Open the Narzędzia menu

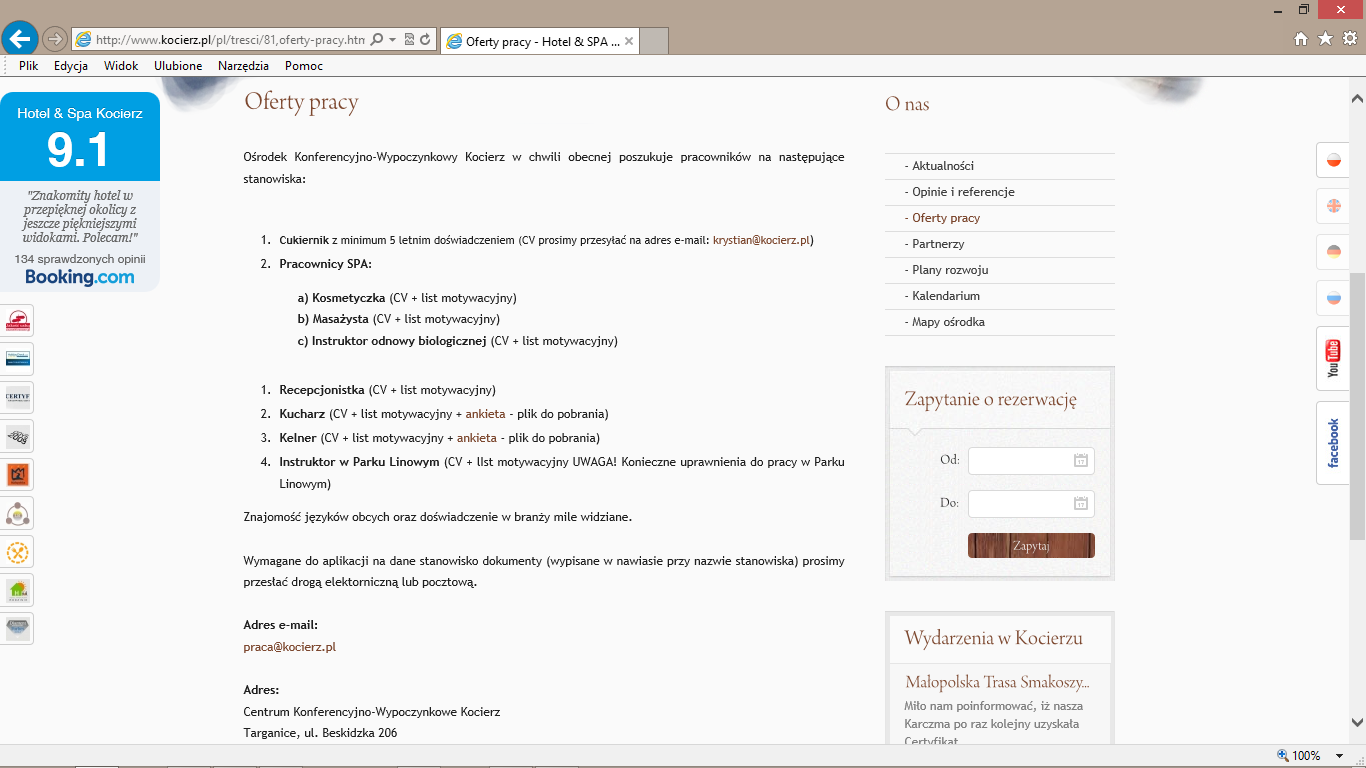click(243, 66)
